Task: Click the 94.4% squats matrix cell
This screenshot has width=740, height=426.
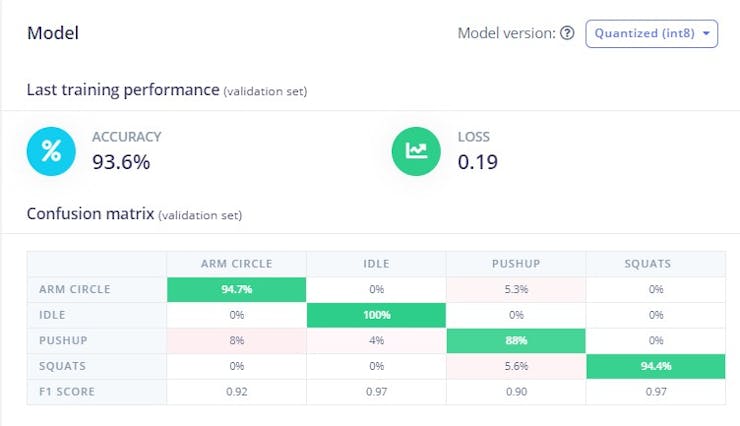Action: point(656,365)
